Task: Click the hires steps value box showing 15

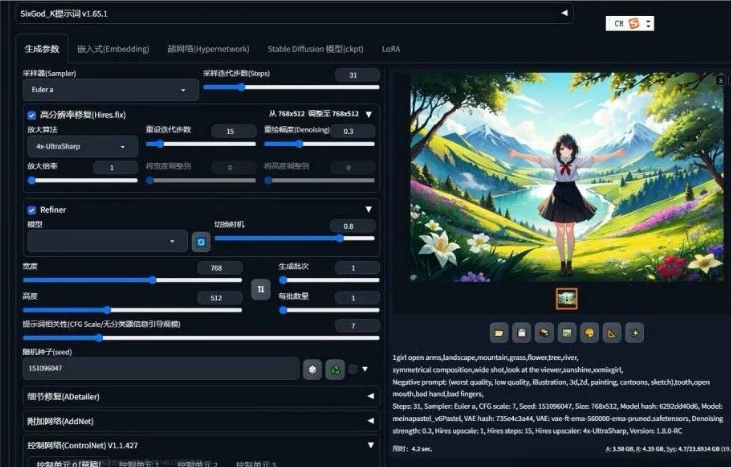Action: click(234, 131)
